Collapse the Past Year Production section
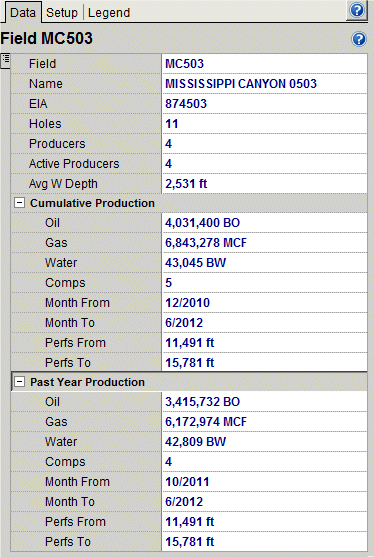The height and width of the screenshot is (557, 374). (20, 382)
